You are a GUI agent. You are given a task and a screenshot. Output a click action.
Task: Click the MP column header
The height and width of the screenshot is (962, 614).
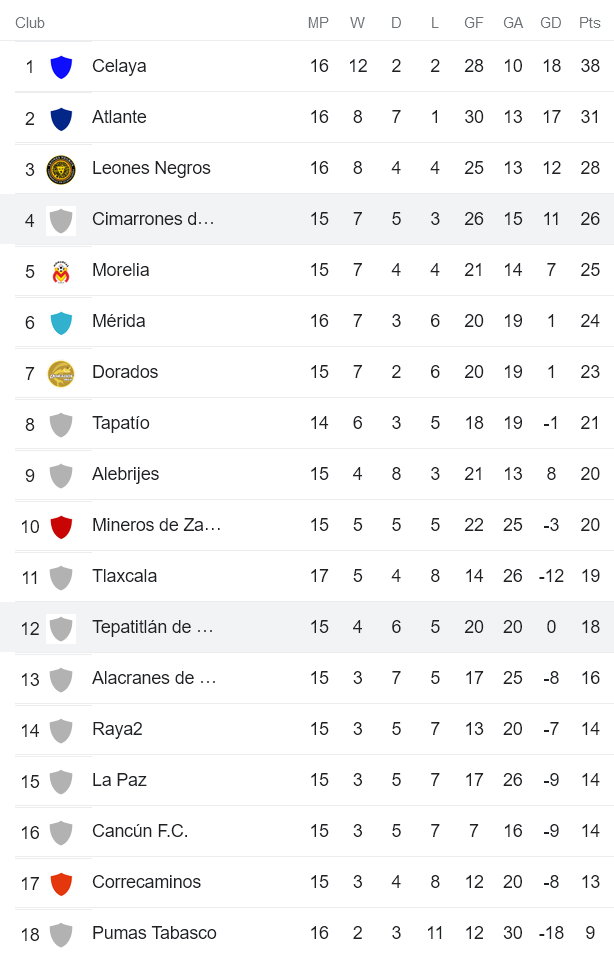pyautogui.click(x=318, y=23)
